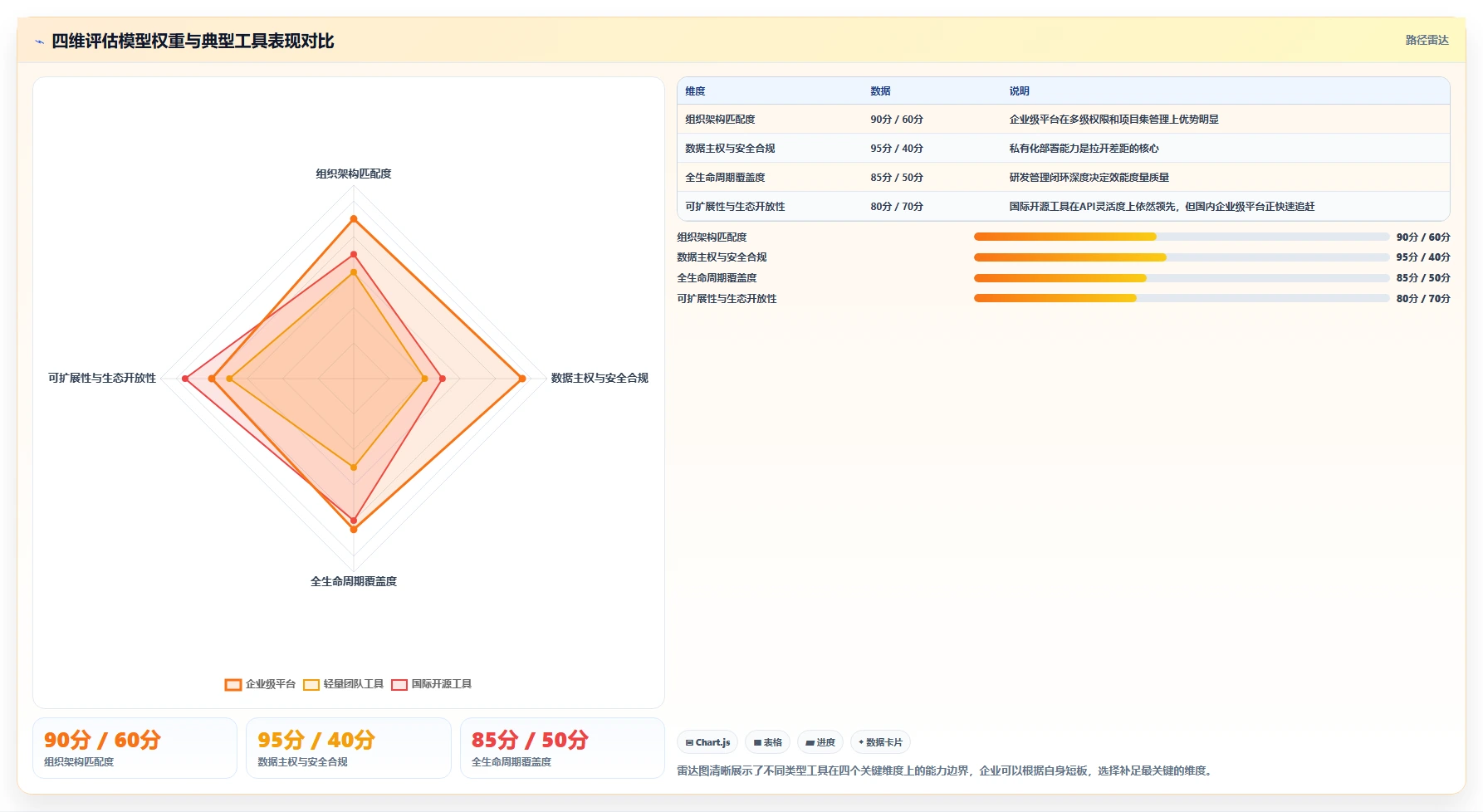Click the 国际开源工具 legend label
Image resolution: width=1483 pixels, height=812 pixels.
click(x=442, y=684)
